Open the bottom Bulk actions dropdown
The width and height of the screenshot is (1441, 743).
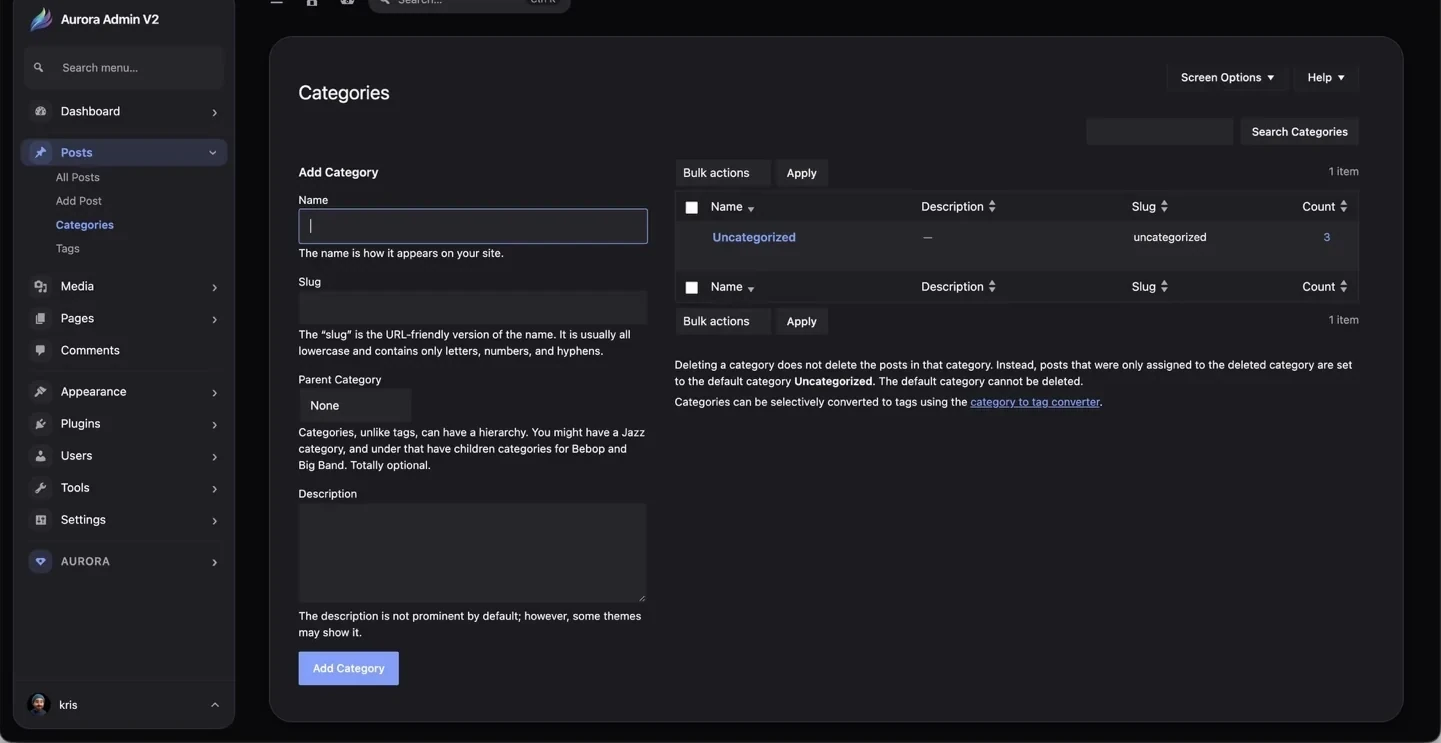722,321
